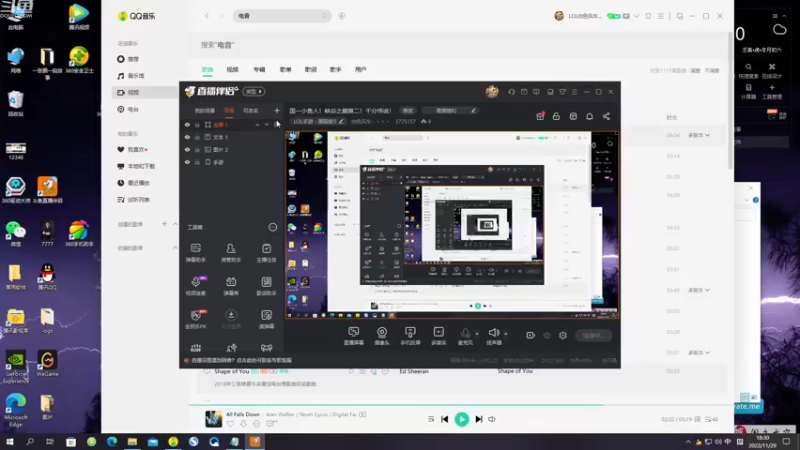Open 最近播放 in QQ Music sidebar
Screen dimensions: 800x450
click(138, 183)
